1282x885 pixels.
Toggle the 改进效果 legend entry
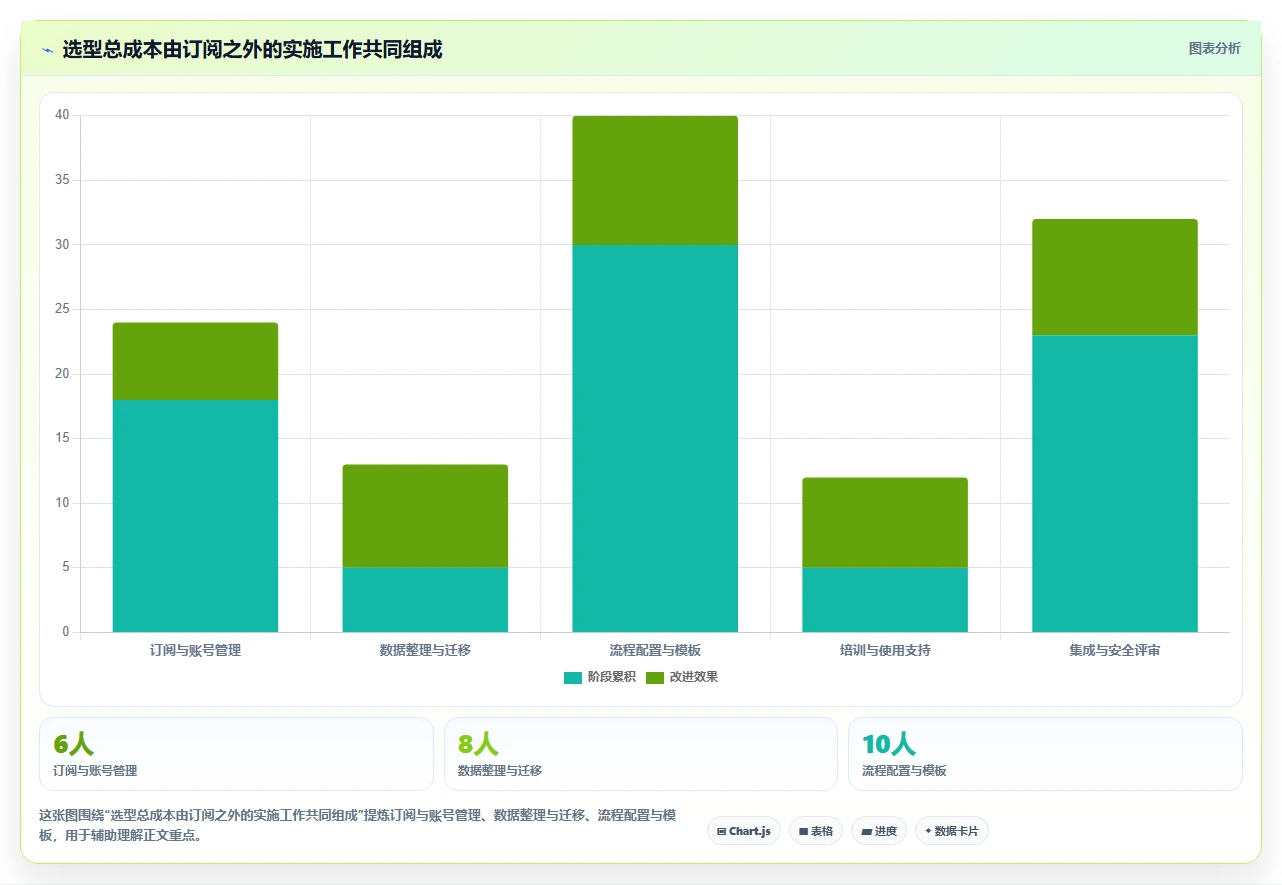point(682,677)
